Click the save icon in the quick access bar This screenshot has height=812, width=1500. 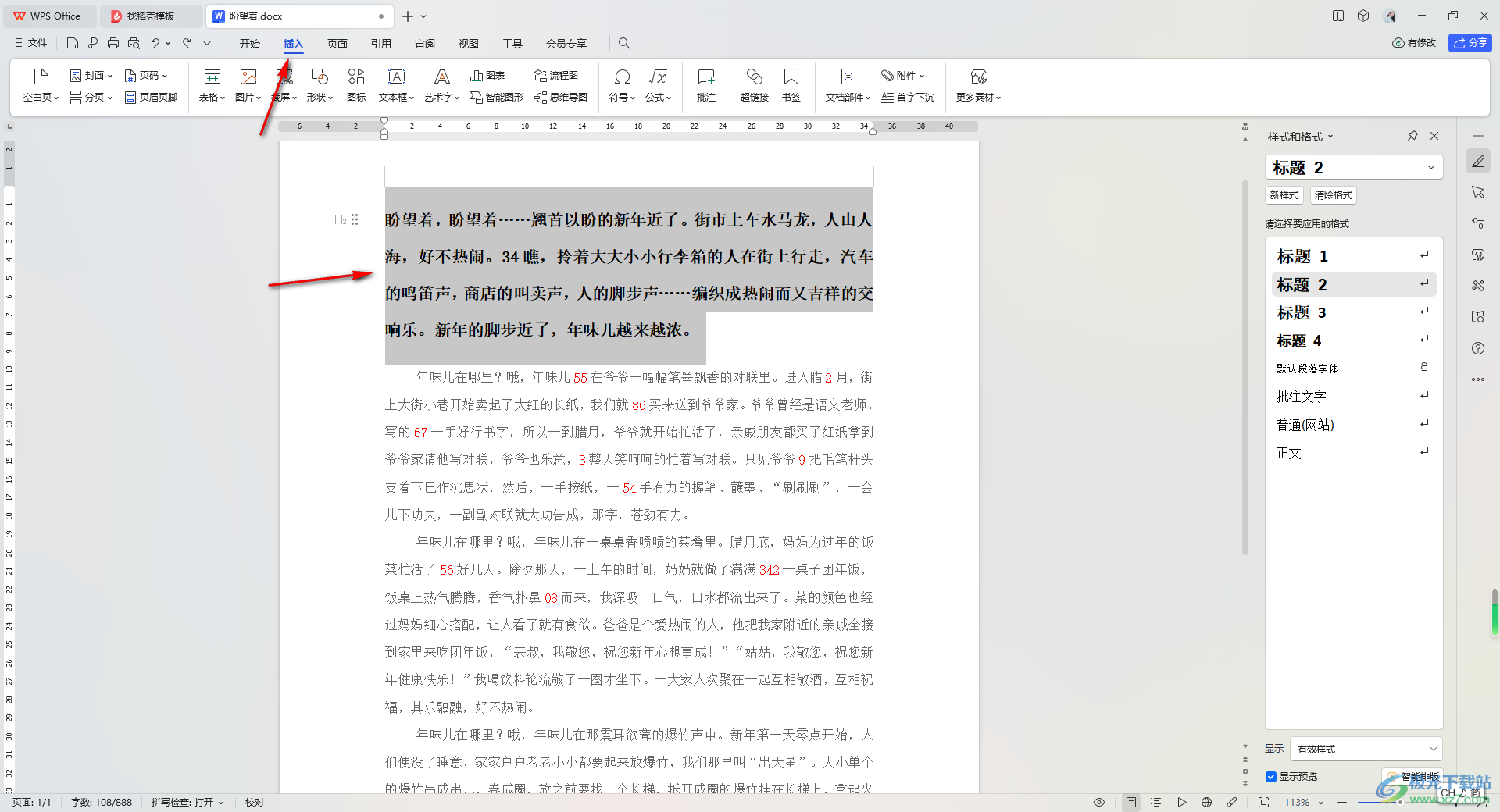coord(73,44)
